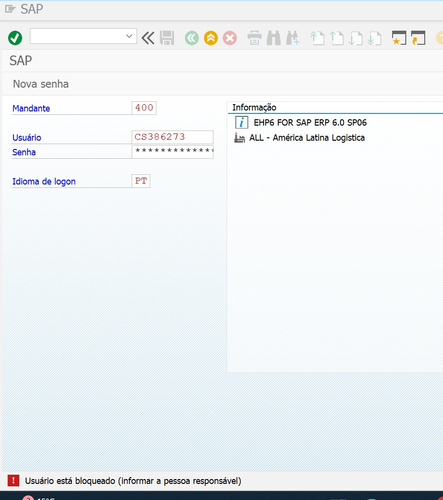Click the red error exclamation icon in status bar
The height and width of the screenshot is (500, 443).
13,480
